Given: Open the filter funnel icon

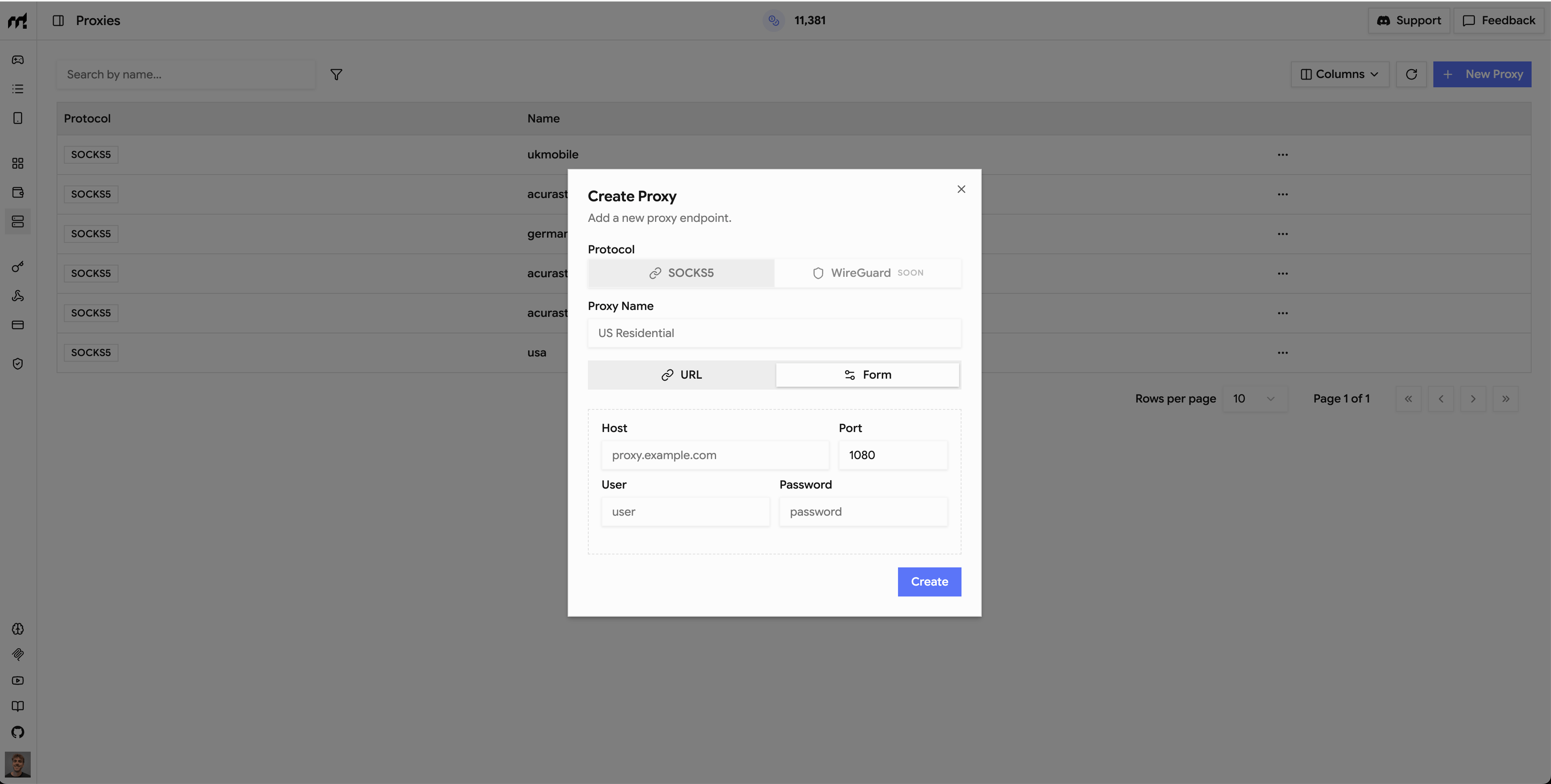Looking at the screenshot, I should pyautogui.click(x=336, y=75).
